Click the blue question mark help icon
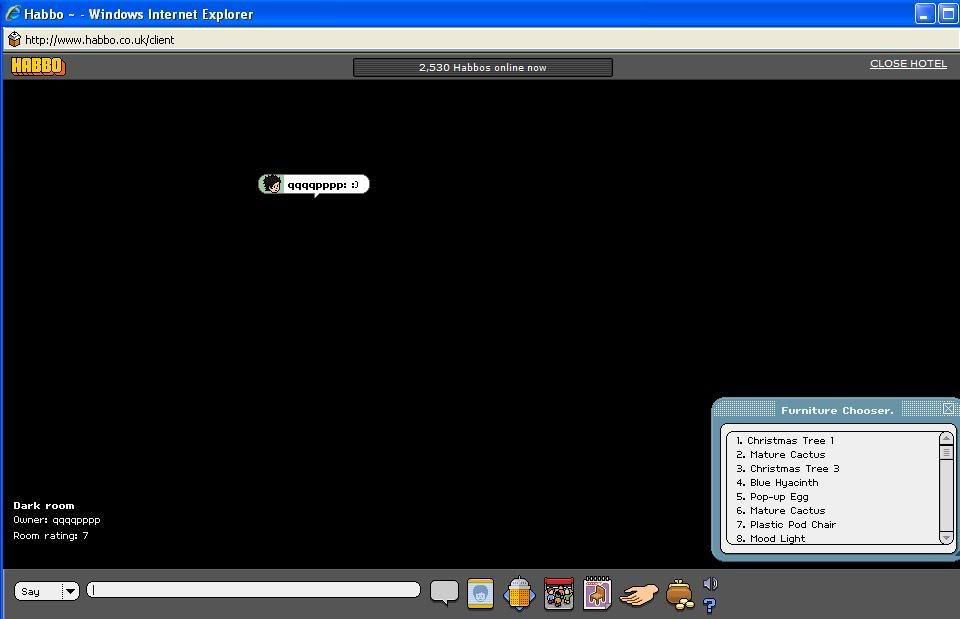Image resolution: width=960 pixels, height=619 pixels. coord(710,605)
